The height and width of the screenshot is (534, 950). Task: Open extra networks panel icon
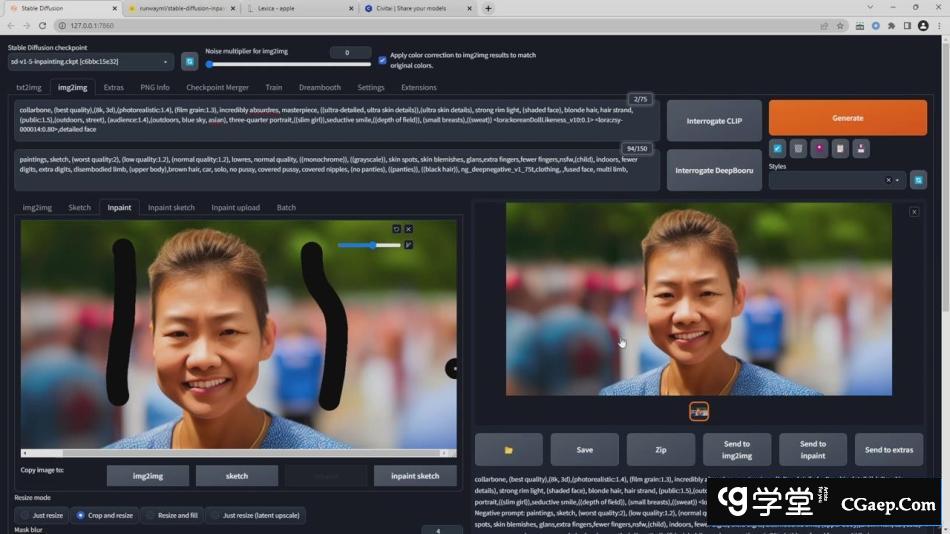(x=819, y=148)
